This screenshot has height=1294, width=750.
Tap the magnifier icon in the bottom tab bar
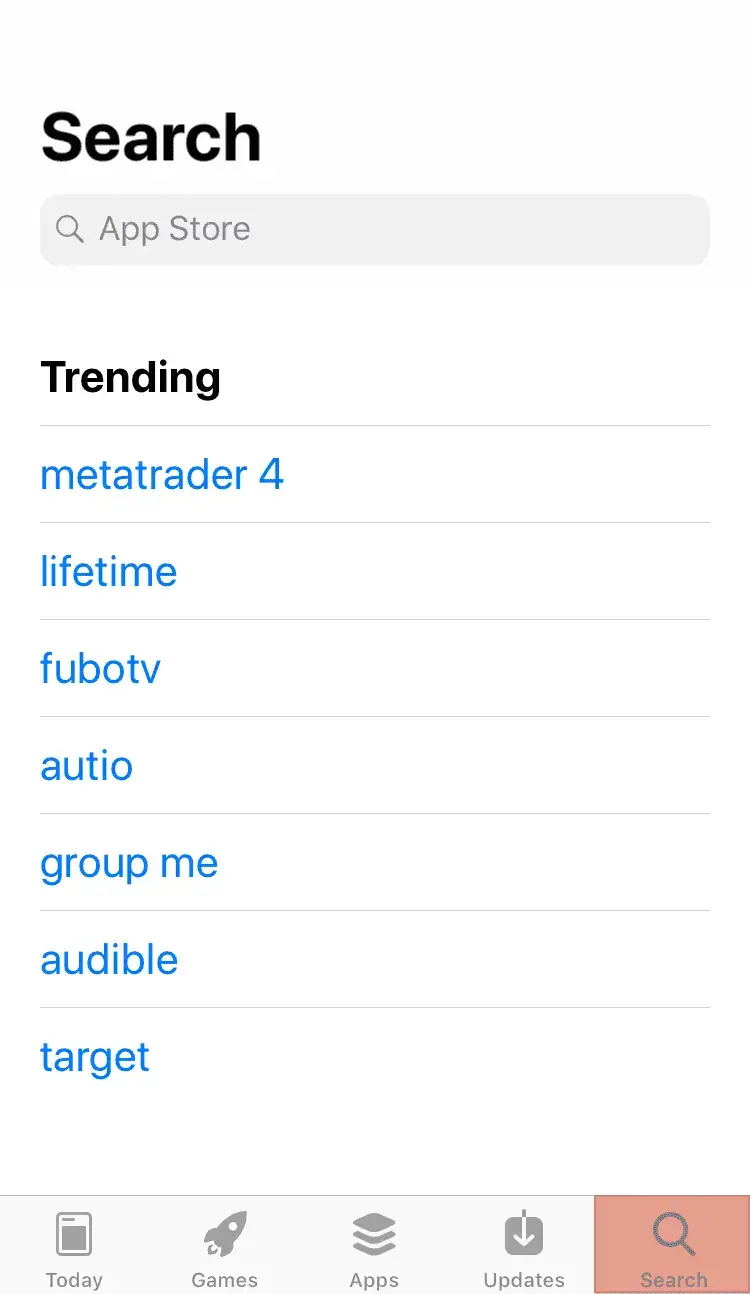click(x=674, y=1234)
